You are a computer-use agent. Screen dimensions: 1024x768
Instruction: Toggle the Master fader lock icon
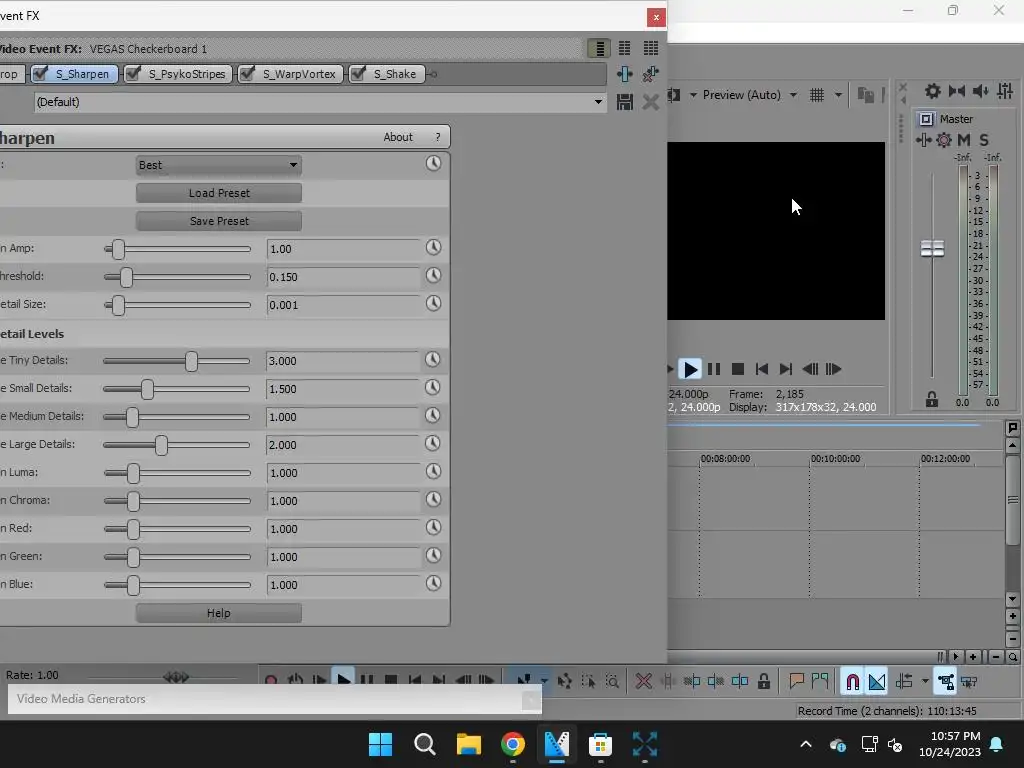click(932, 399)
